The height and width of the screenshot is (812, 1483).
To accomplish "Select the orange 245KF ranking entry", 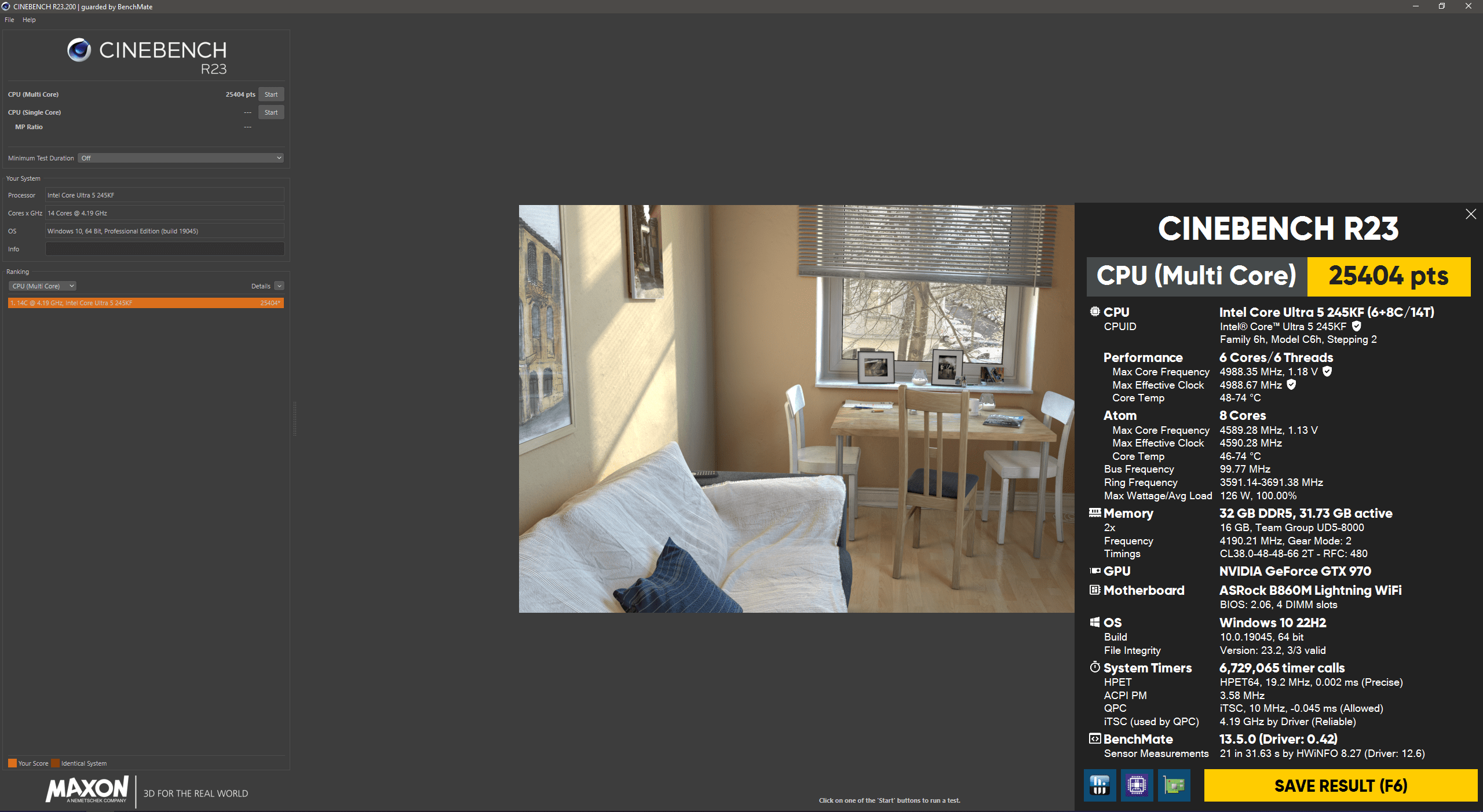I will (x=145, y=303).
